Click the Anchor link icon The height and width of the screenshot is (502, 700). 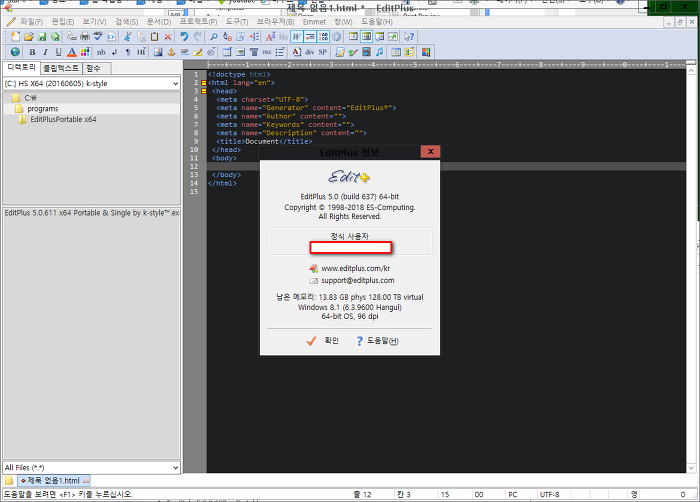click(x=169, y=52)
